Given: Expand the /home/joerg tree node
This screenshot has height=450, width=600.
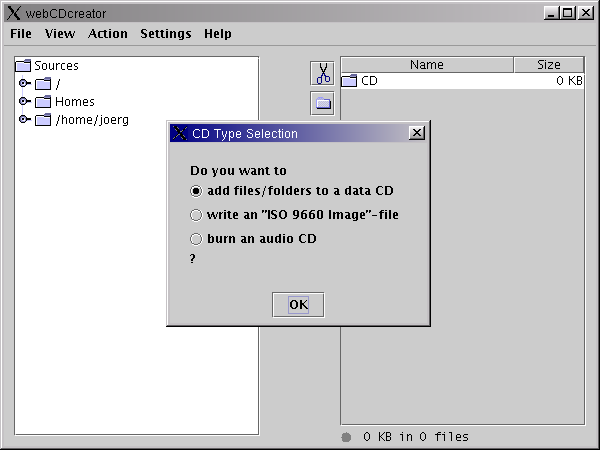Looking at the screenshot, I should pos(24,119).
